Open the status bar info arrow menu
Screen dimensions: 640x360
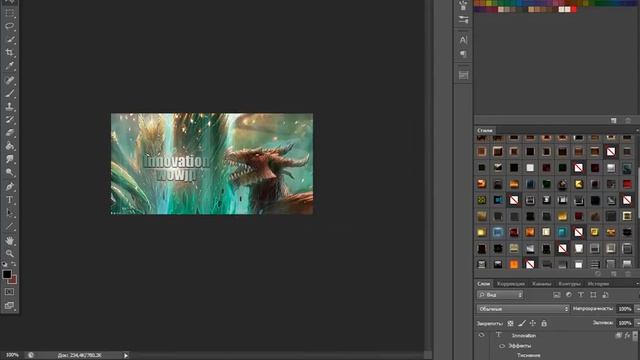click(x=126, y=356)
